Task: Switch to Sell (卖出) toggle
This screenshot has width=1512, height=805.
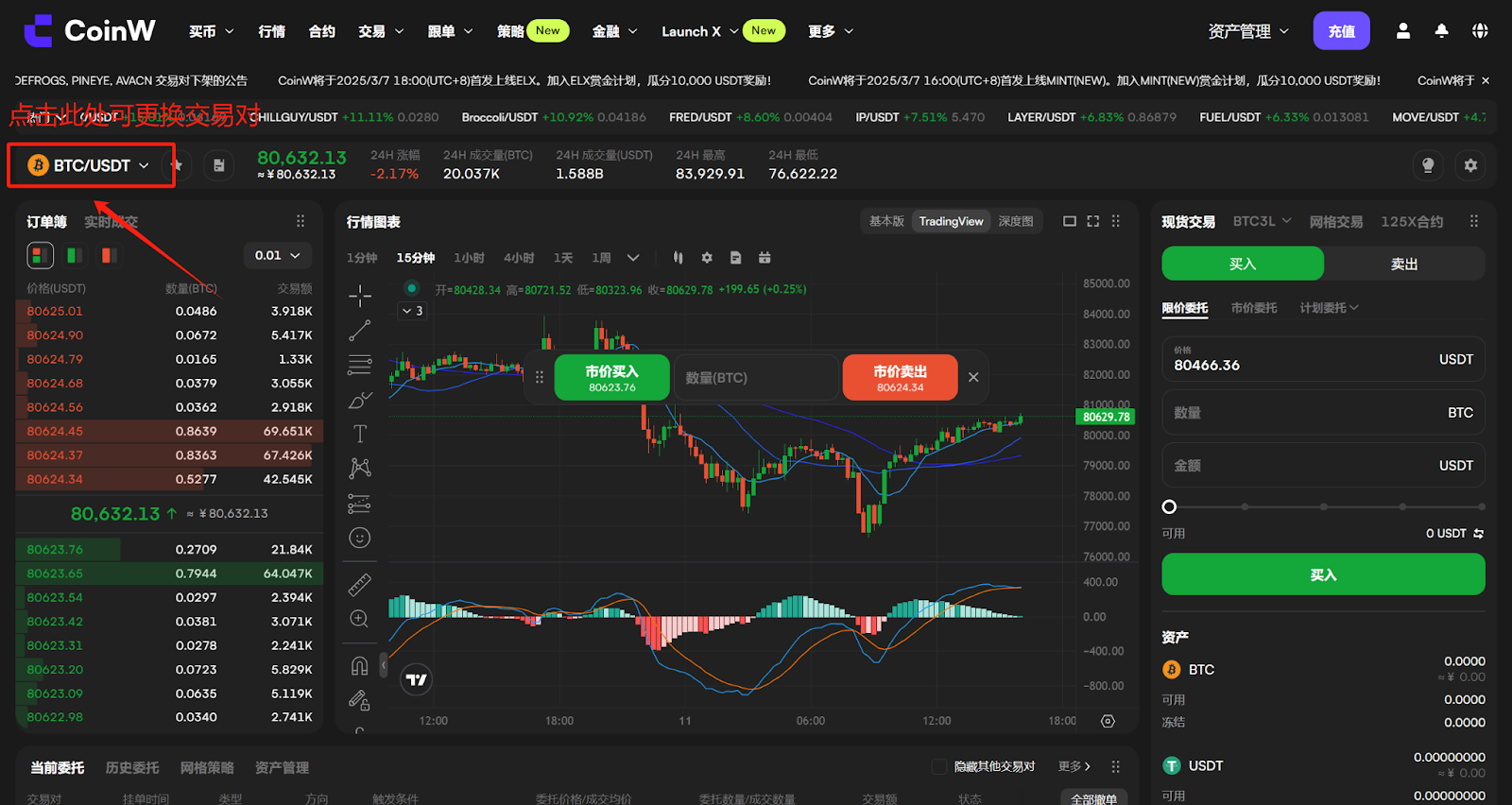Action: [x=1404, y=264]
